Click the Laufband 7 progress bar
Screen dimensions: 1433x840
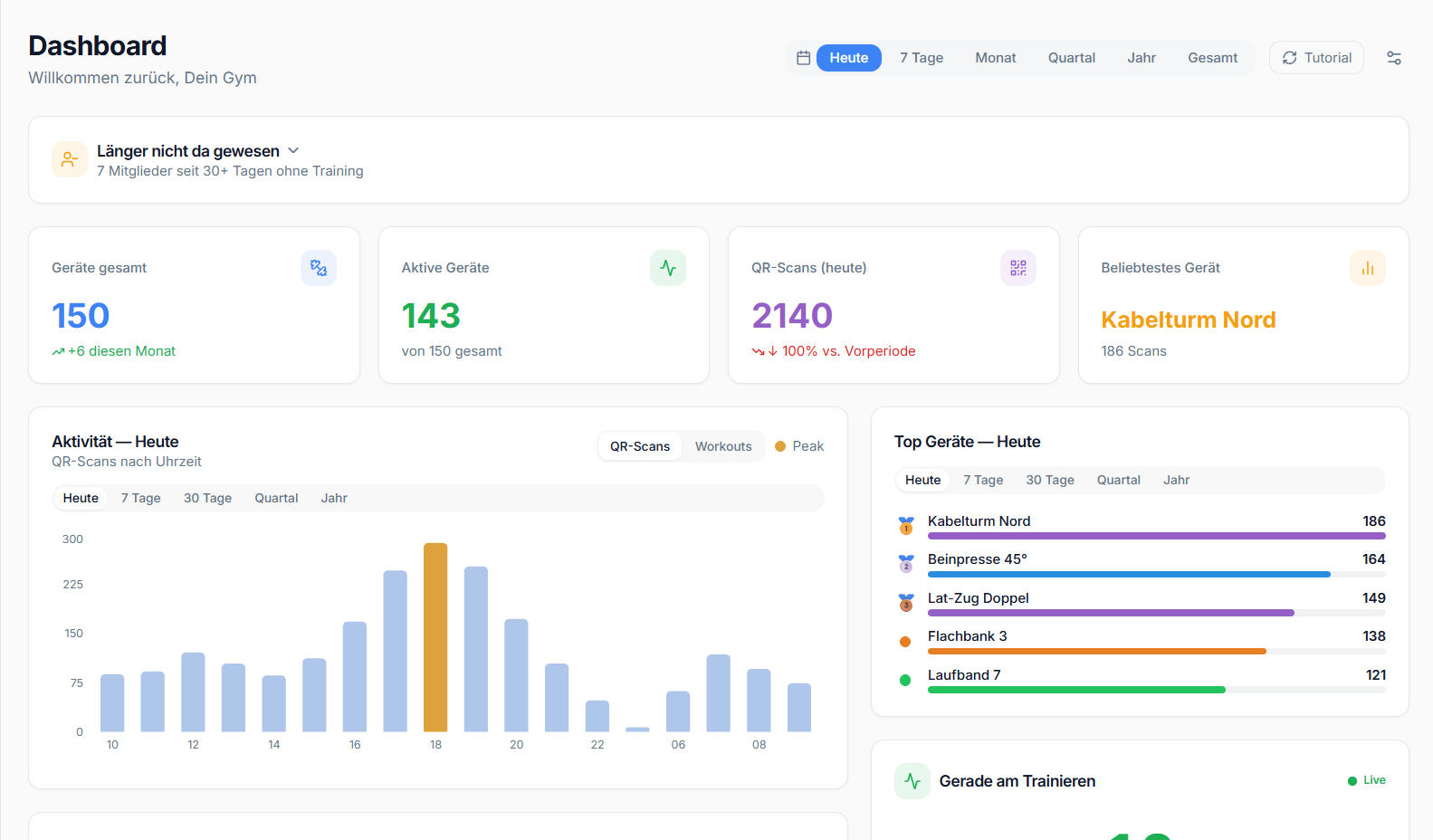point(1157,690)
